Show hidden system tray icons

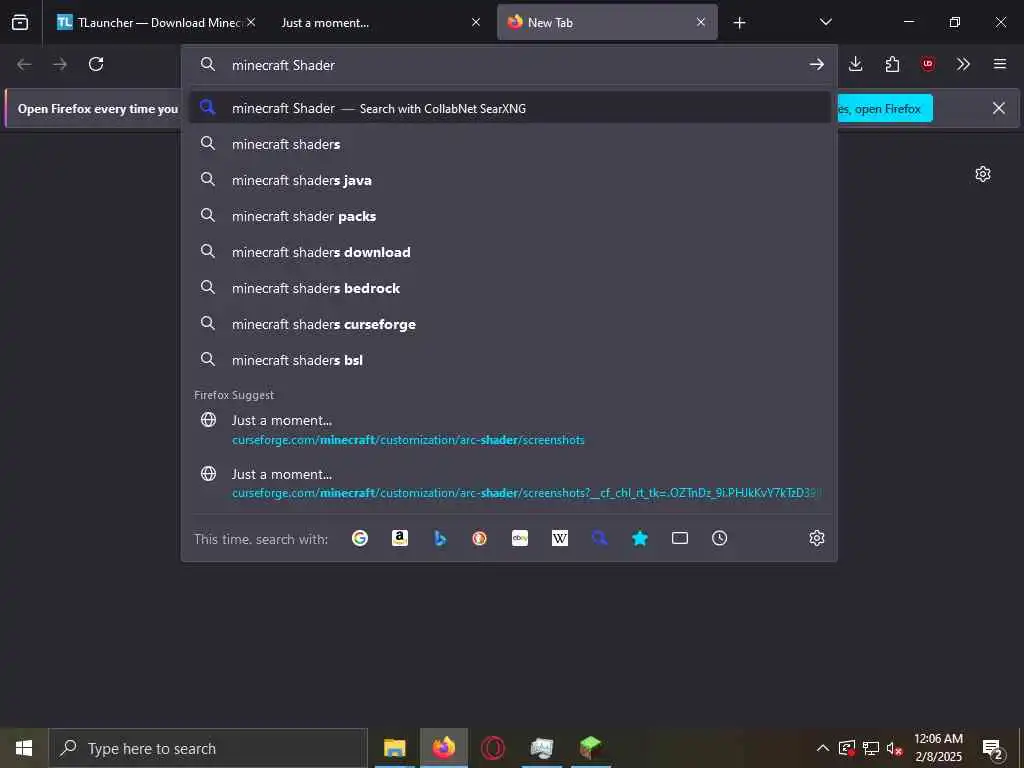[823, 748]
